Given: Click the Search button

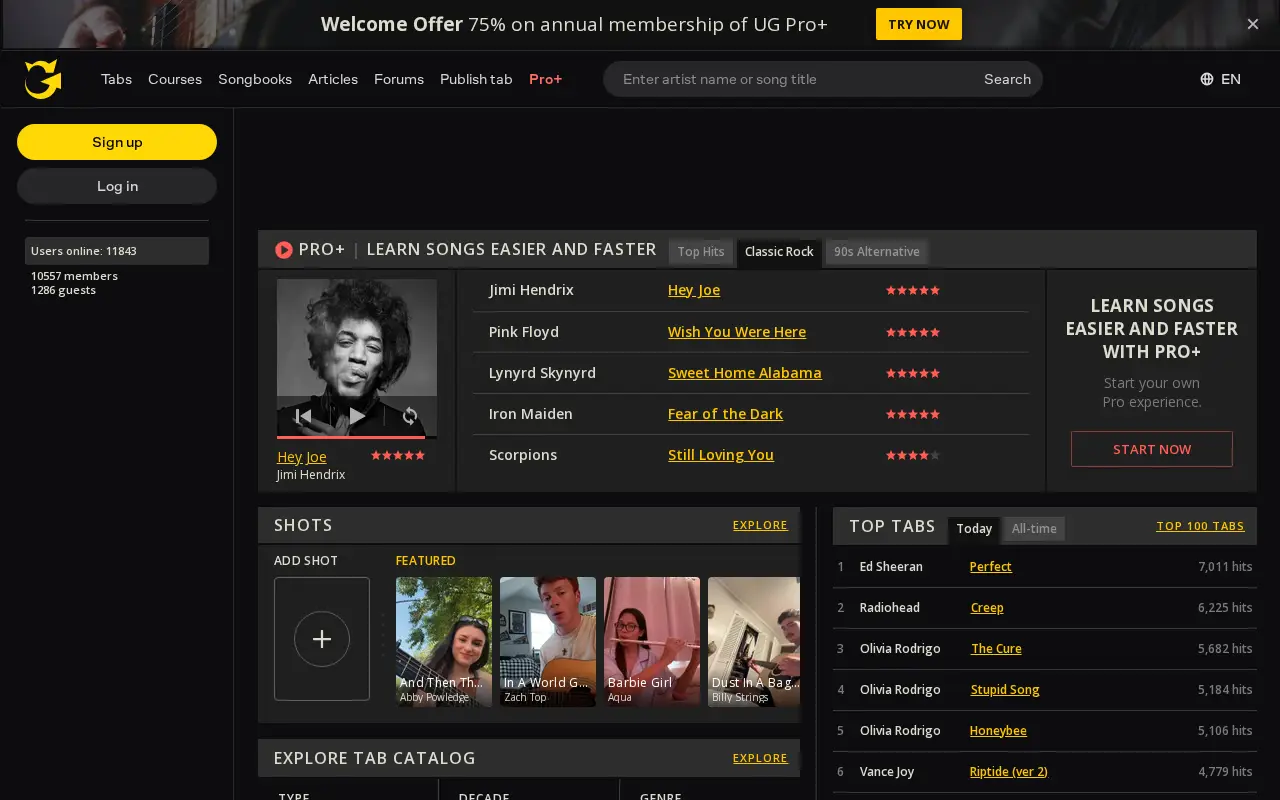Looking at the screenshot, I should tap(1007, 79).
